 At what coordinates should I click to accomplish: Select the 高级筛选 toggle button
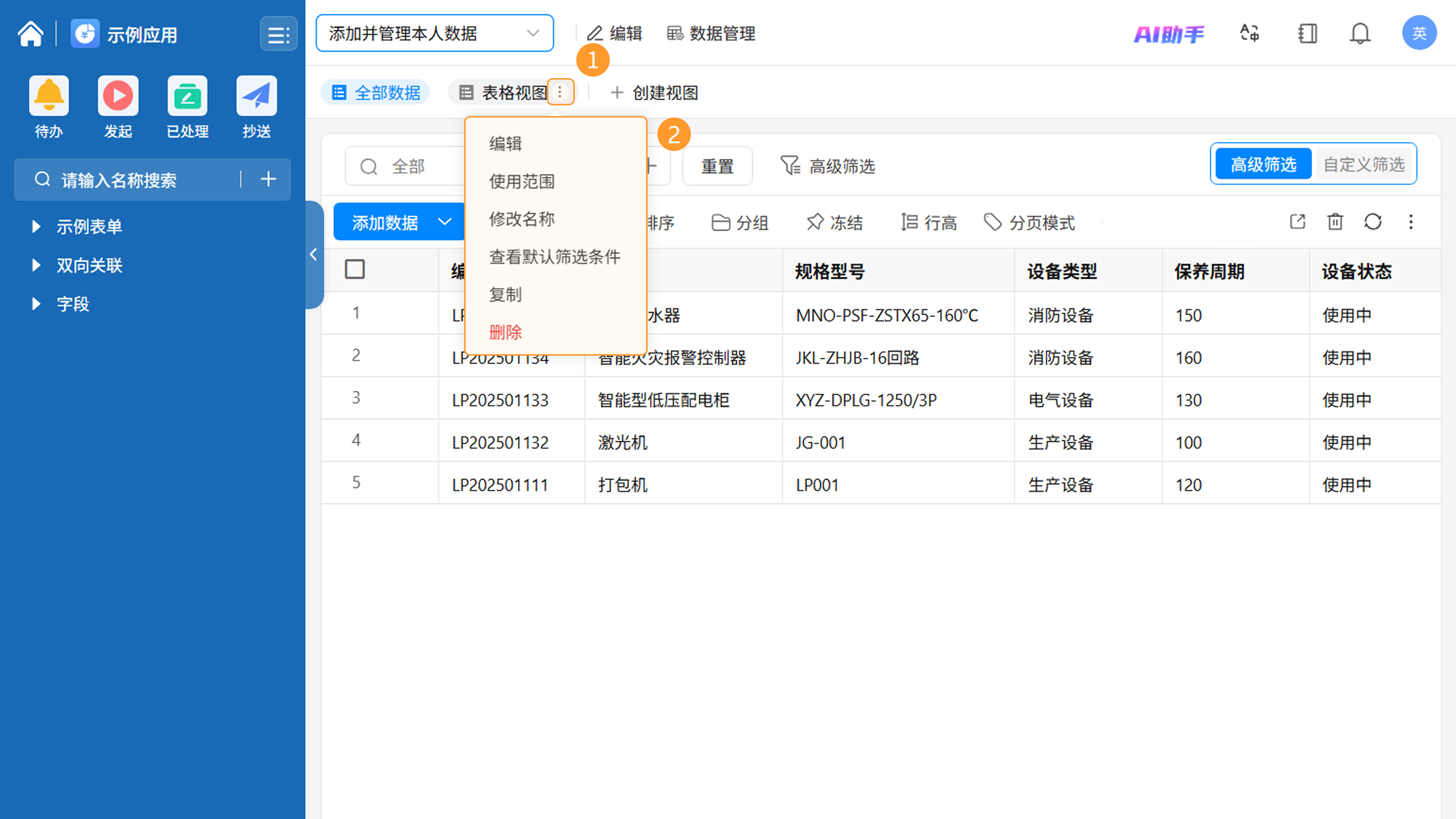(x=1263, y=165)
